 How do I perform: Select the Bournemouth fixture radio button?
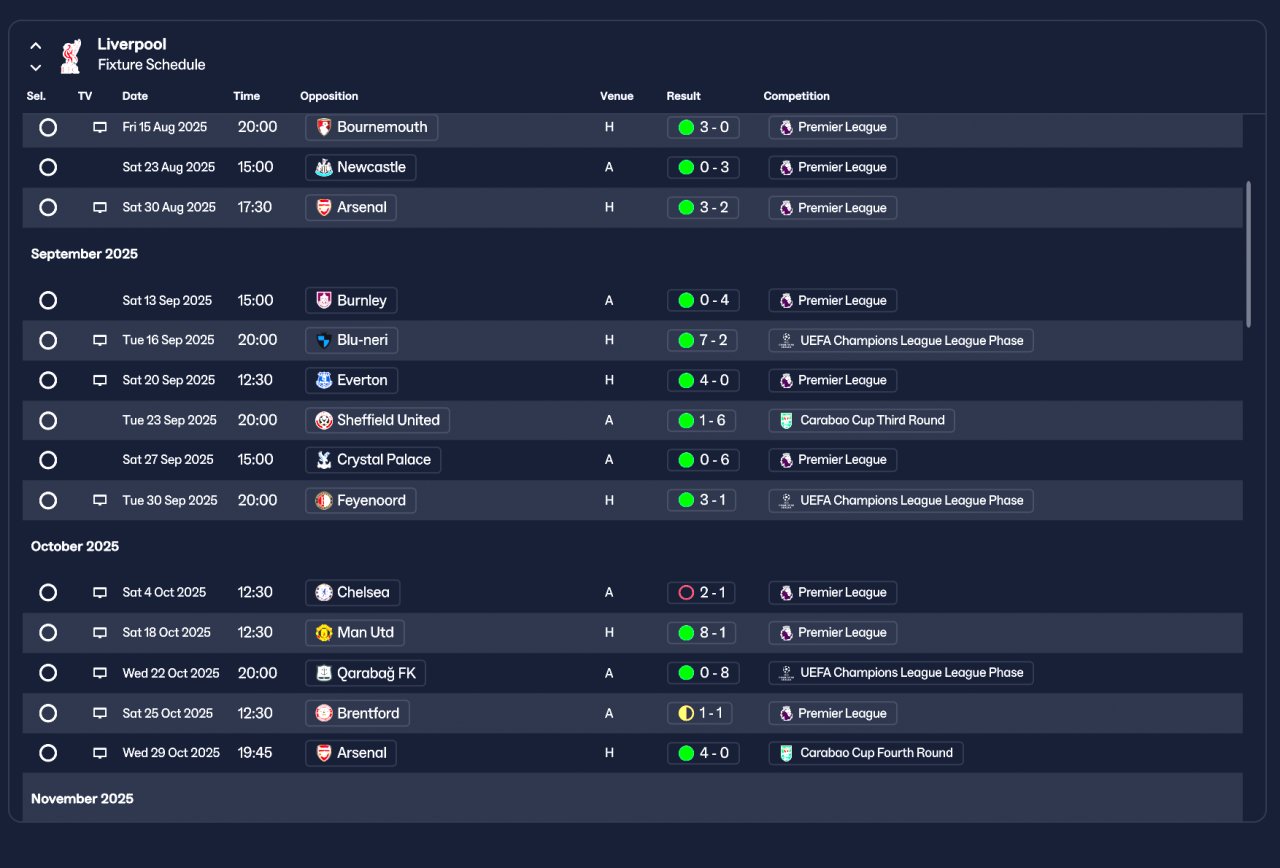tap(48, 127)
